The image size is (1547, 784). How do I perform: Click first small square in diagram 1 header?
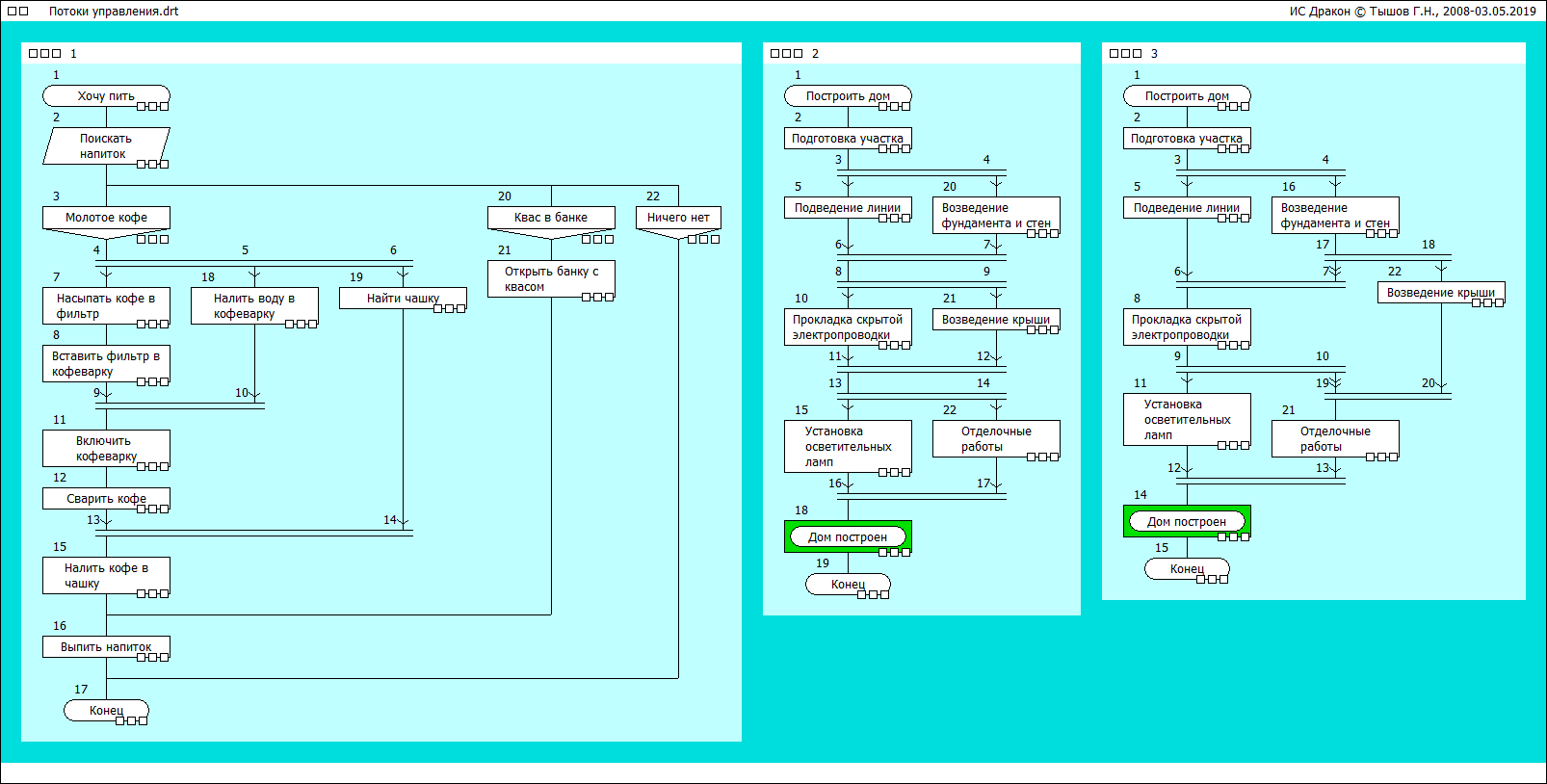coord(34,54)
